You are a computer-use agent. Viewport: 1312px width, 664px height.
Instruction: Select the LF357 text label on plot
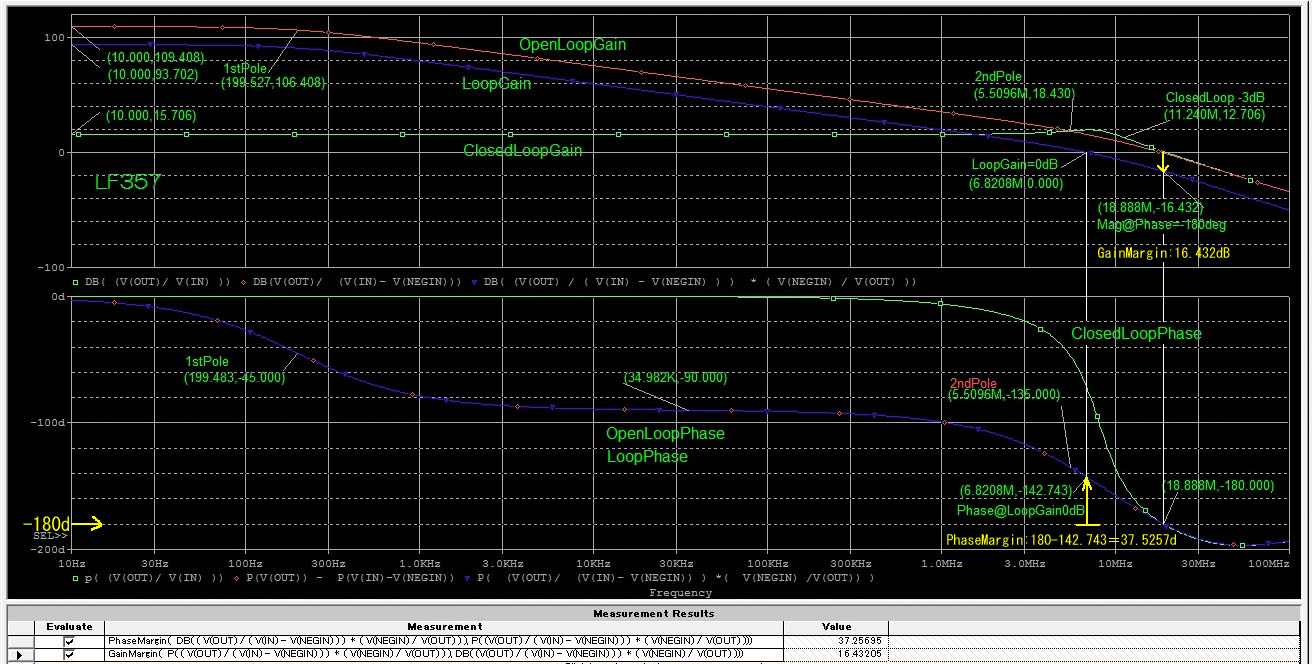128,182
